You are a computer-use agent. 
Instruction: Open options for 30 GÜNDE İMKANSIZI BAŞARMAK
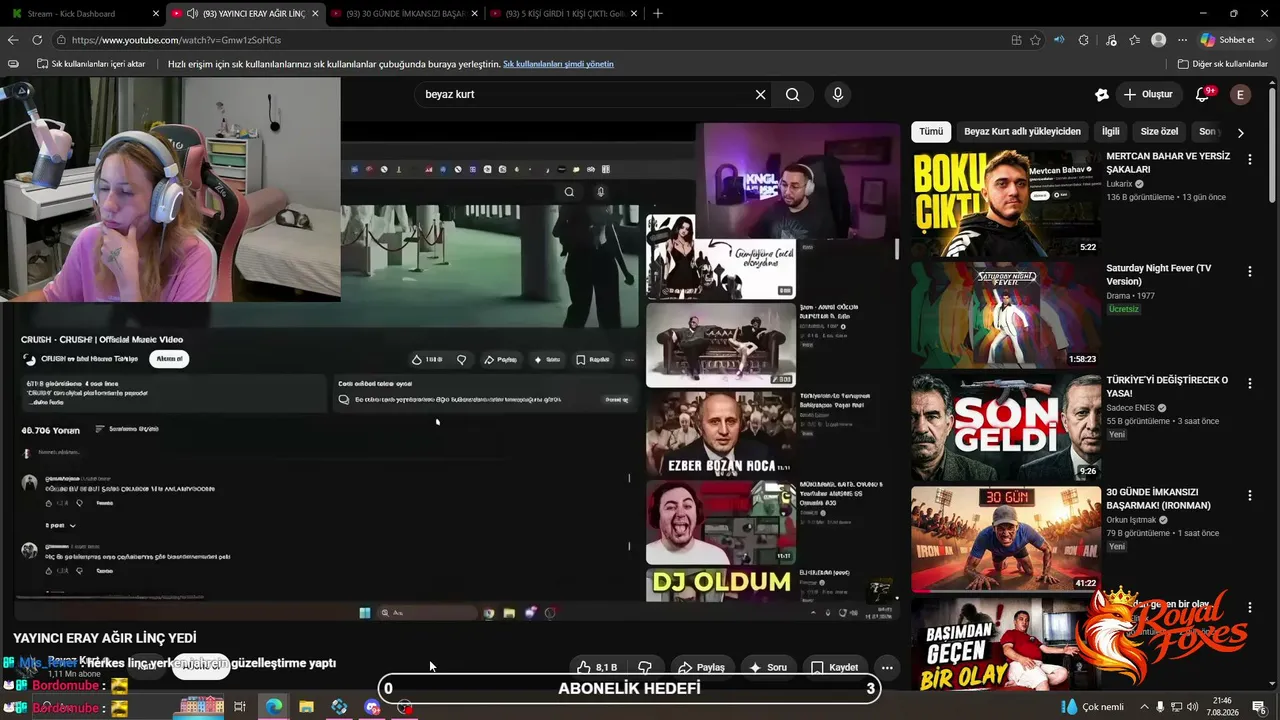coord(1249,495)
